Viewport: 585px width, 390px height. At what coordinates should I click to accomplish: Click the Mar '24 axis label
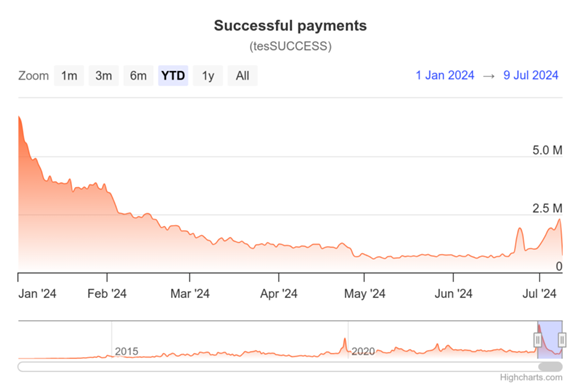[x=190, y=294]
